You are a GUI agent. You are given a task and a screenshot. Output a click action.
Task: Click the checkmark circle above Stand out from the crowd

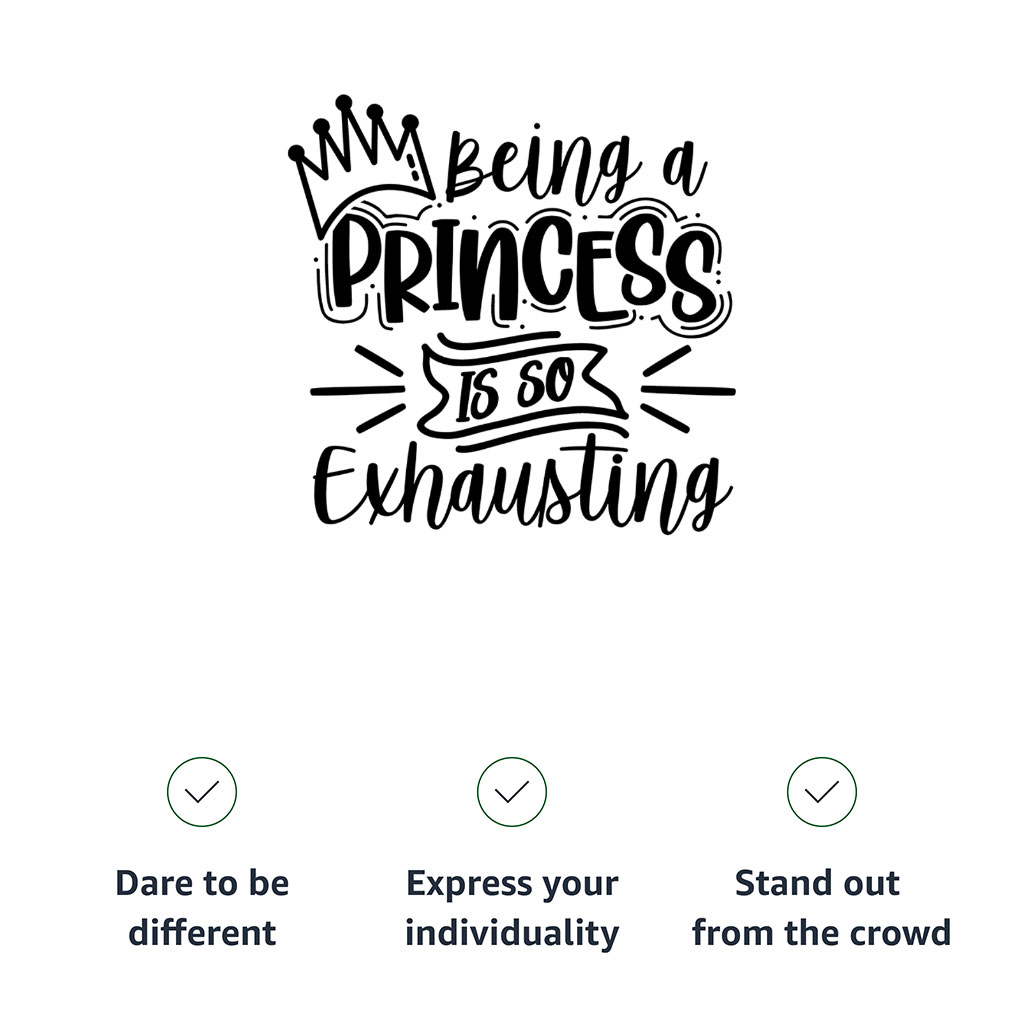pos(822,792)
